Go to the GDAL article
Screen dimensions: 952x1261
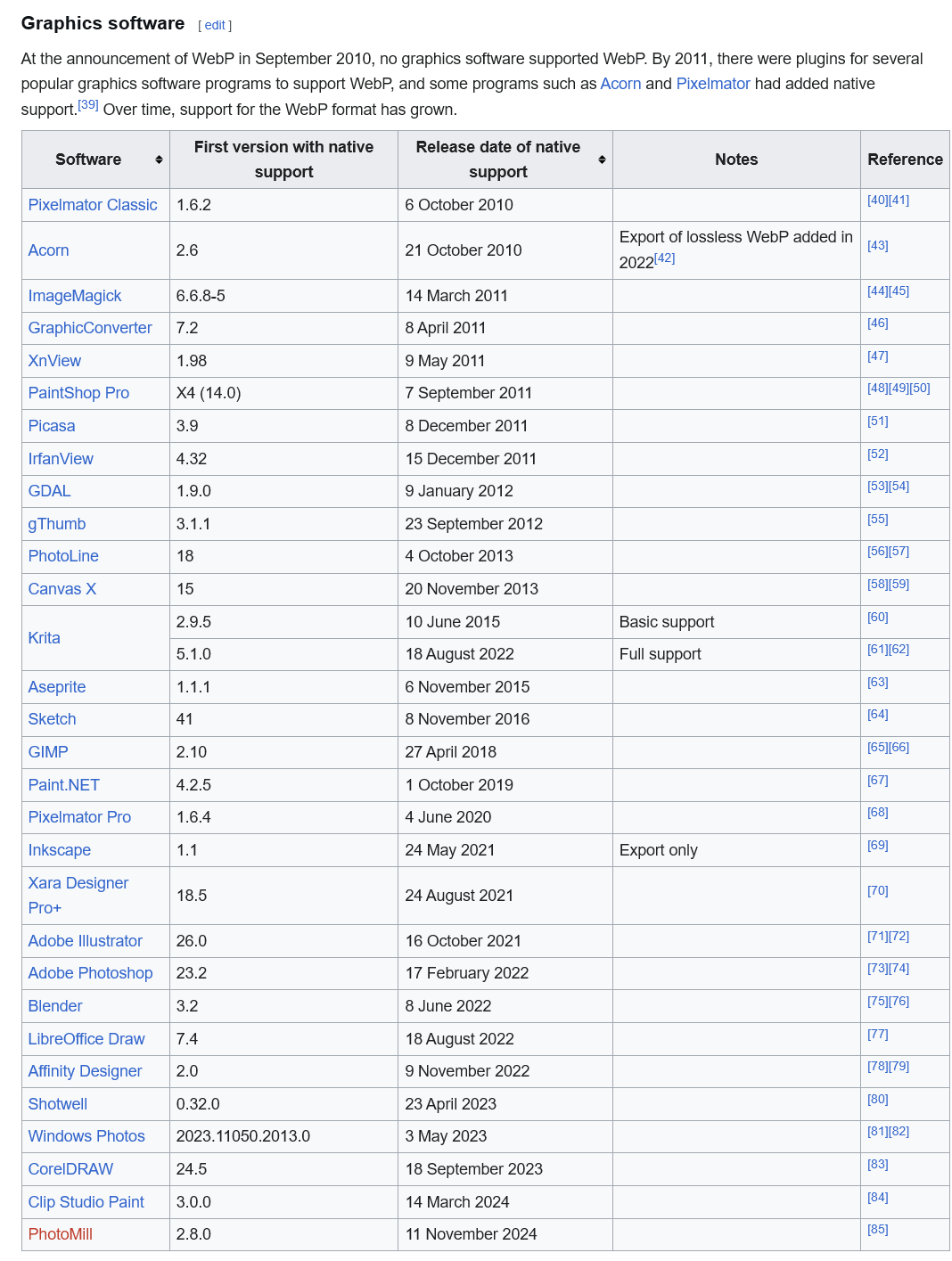(49, 491)
